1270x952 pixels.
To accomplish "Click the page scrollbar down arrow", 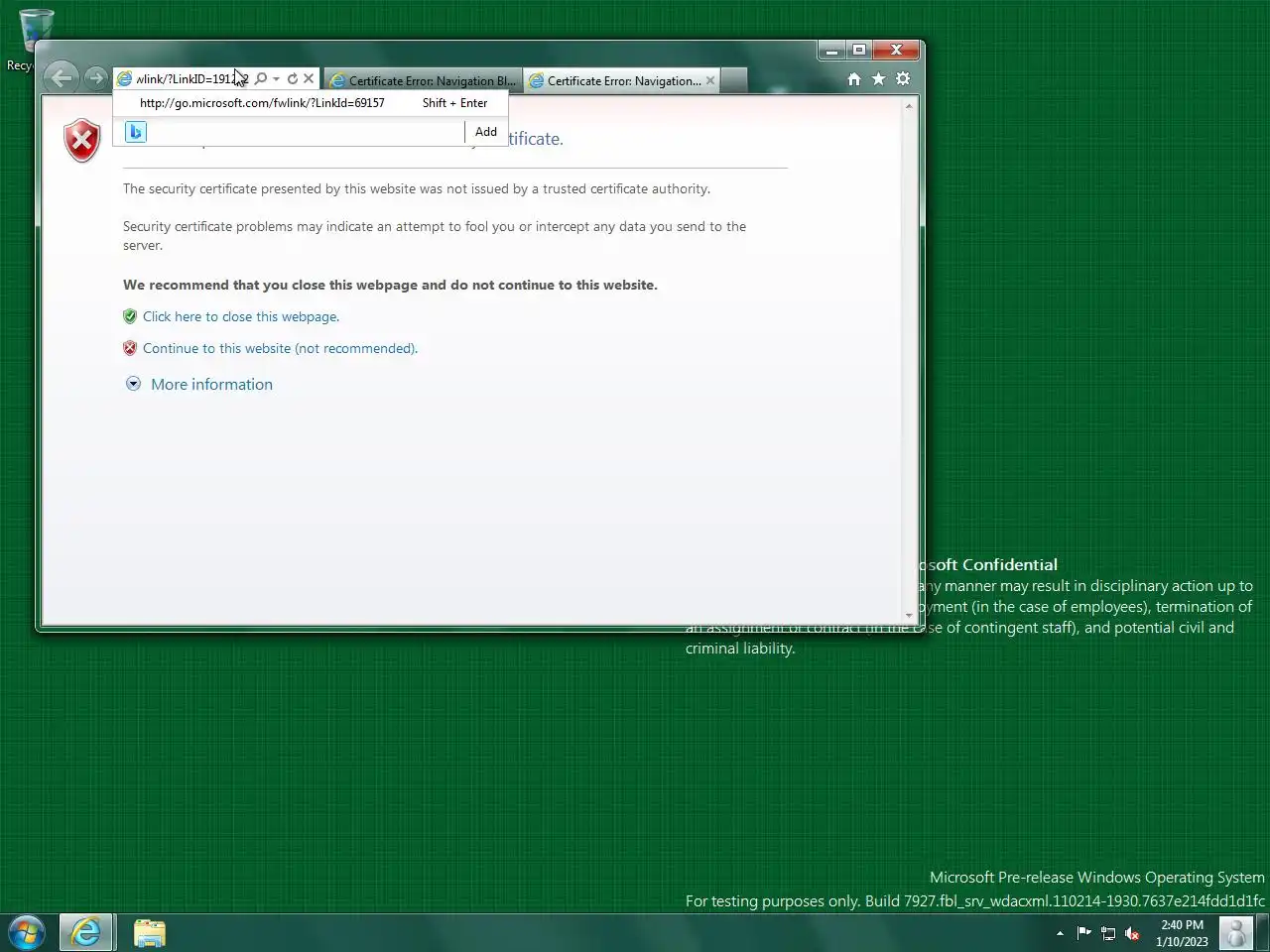I will click(909, 616).
